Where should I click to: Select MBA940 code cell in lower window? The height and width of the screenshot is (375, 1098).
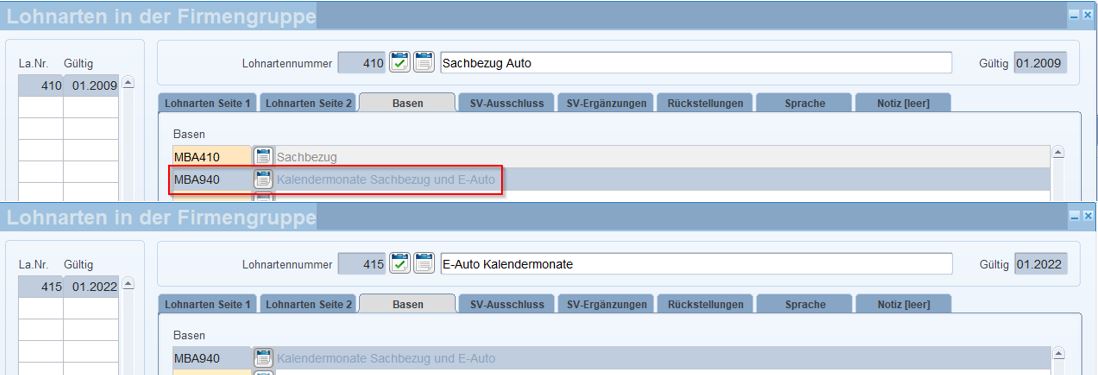[211, 358]
